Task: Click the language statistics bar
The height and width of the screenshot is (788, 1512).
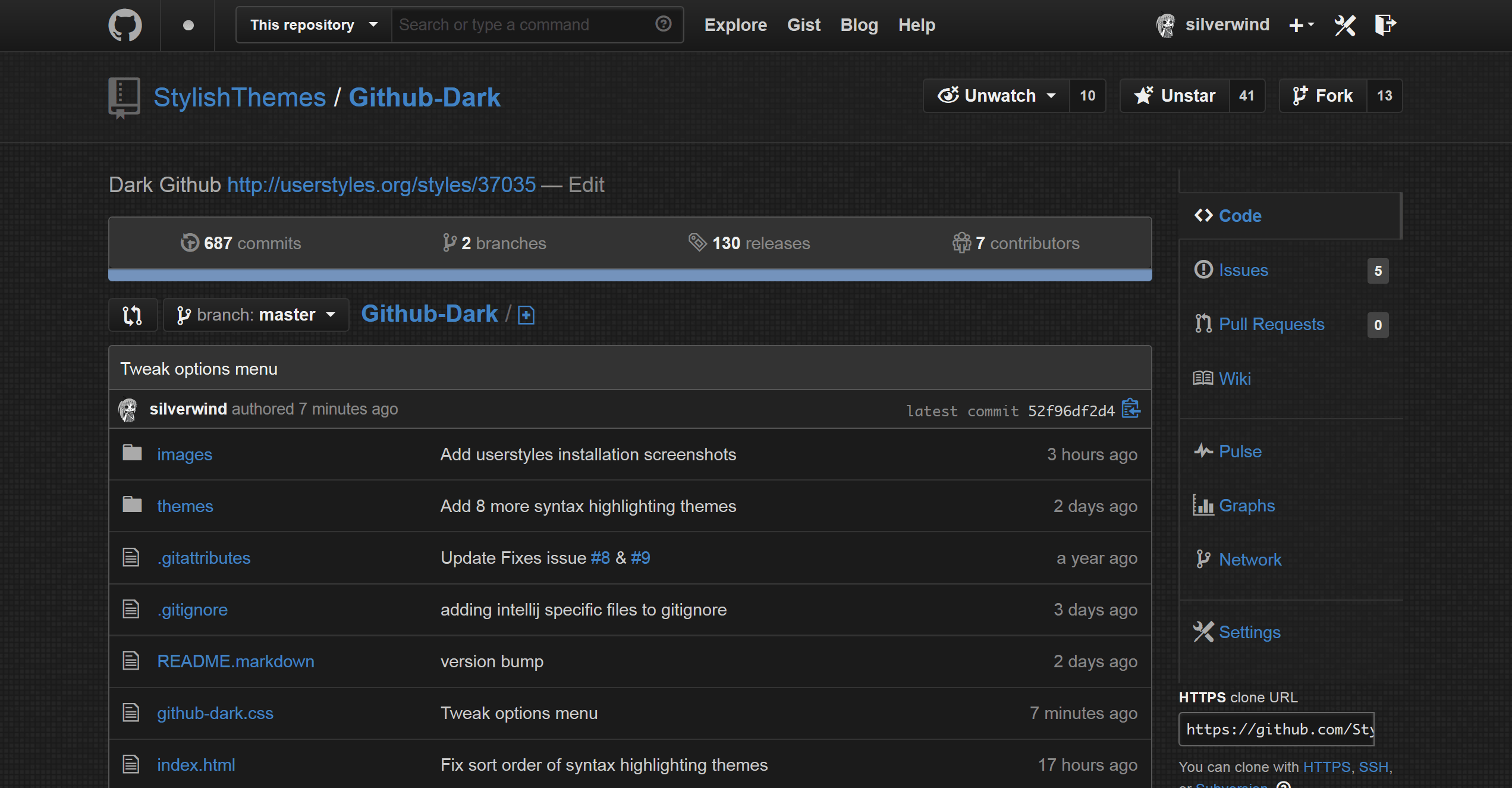Action: pos(630,275)
